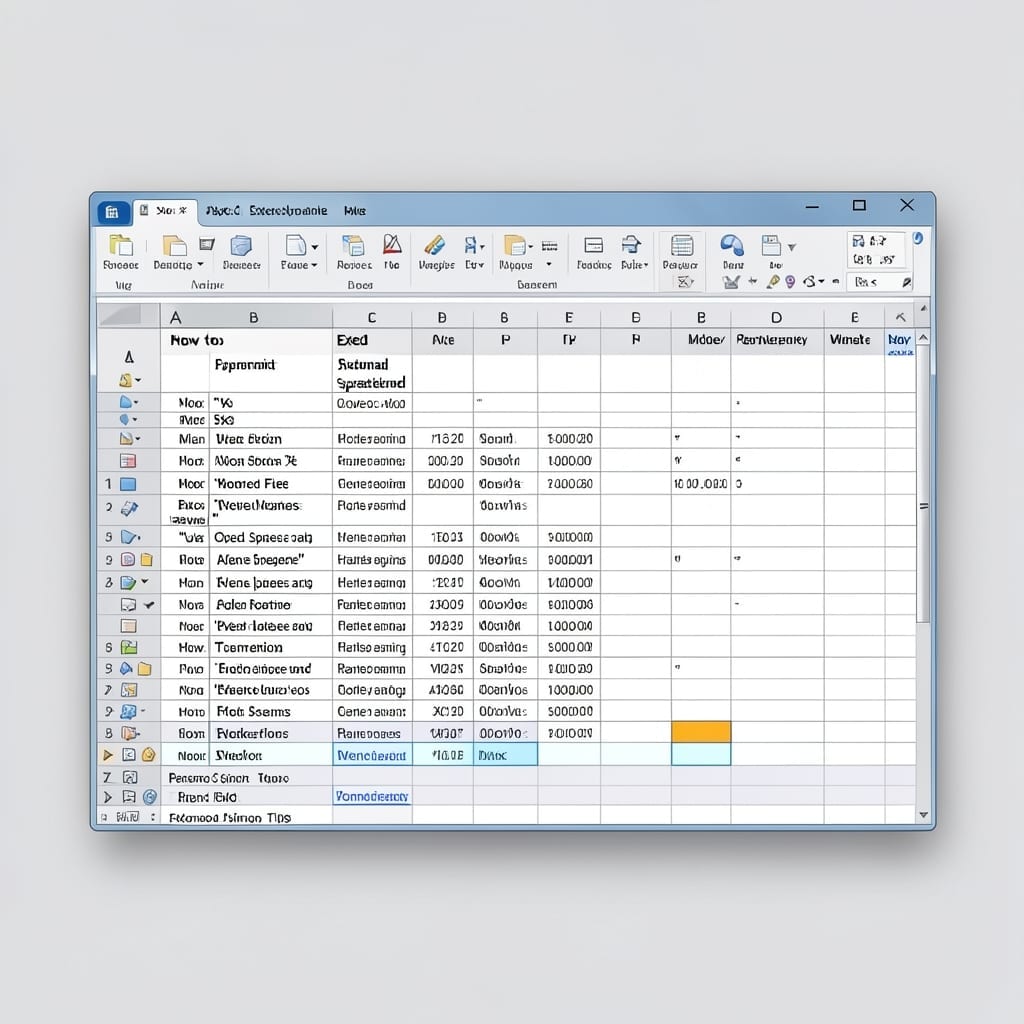Open dropdown arrow beside Nene paees row icon
The image size is (1024, 1024).
[145, 581]
